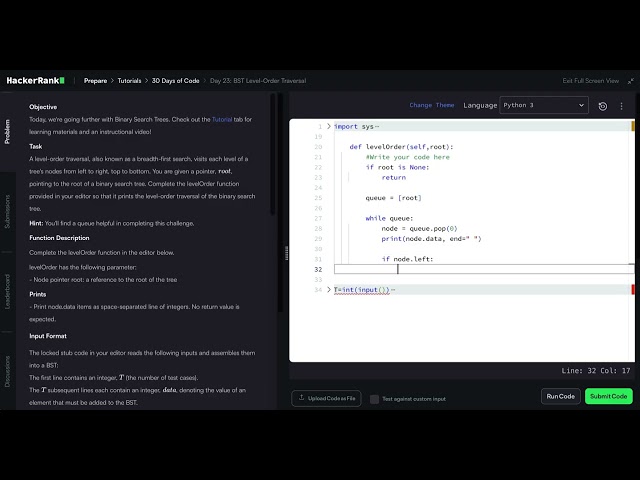Click the 'Prints' heading

pyautogui.click(x=38, y=294)
